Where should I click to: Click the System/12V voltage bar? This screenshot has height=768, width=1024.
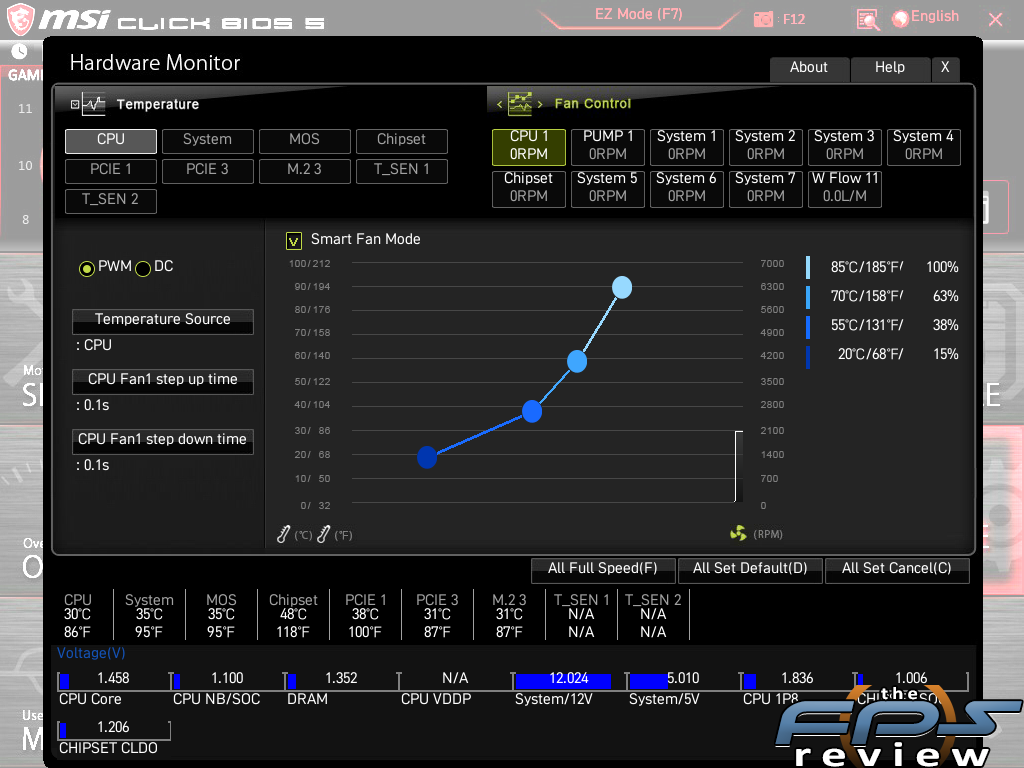click(x=569, y=681)
